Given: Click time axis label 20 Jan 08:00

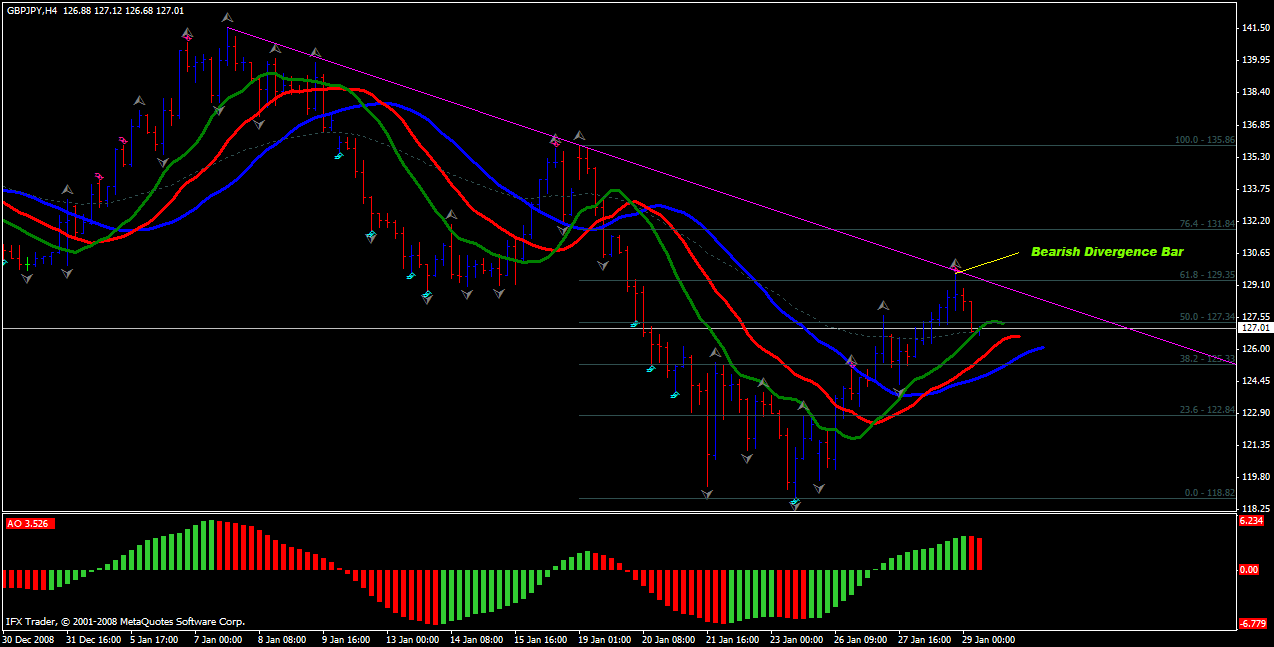Looking at the screenshot, I should point(669,638).
